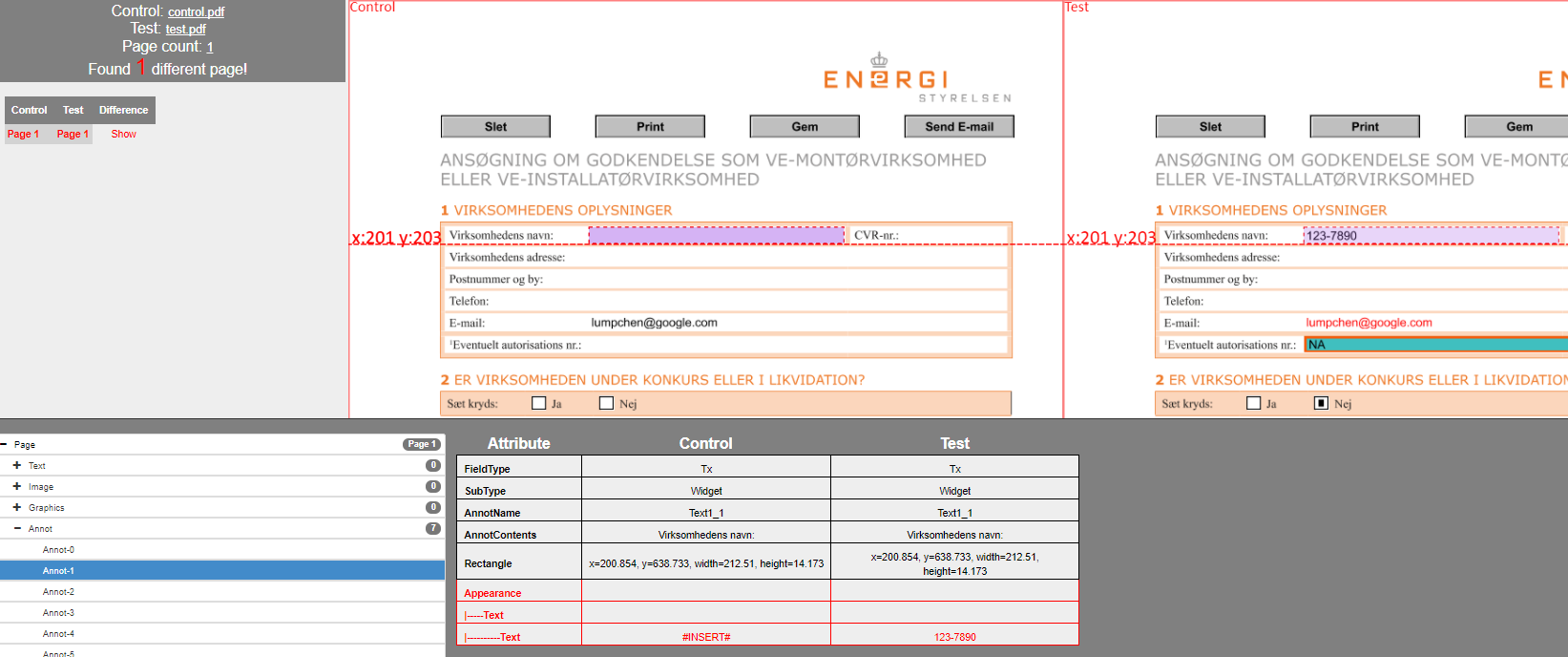
Task: Collapse the Page tree node
Action: 4,445
